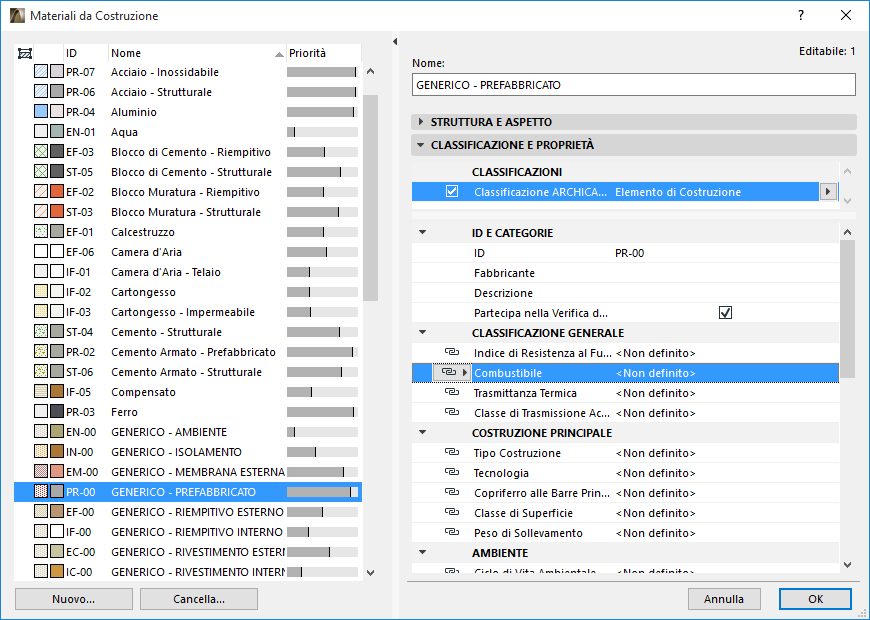Click the Nuovo... button
Viewport: 870px width, 620px height.
click(74, 599)
